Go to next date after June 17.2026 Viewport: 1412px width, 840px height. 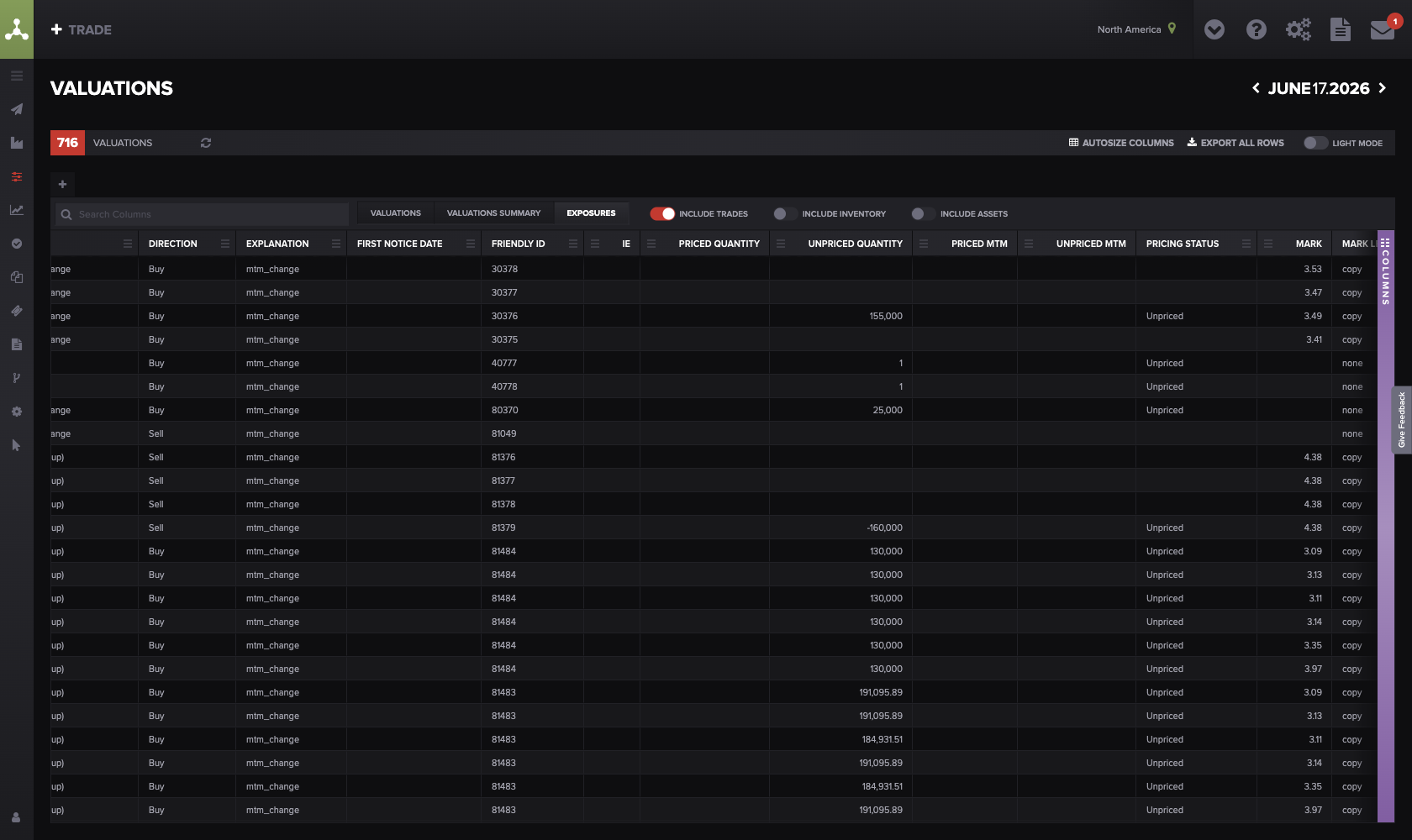coord(1383,88)
